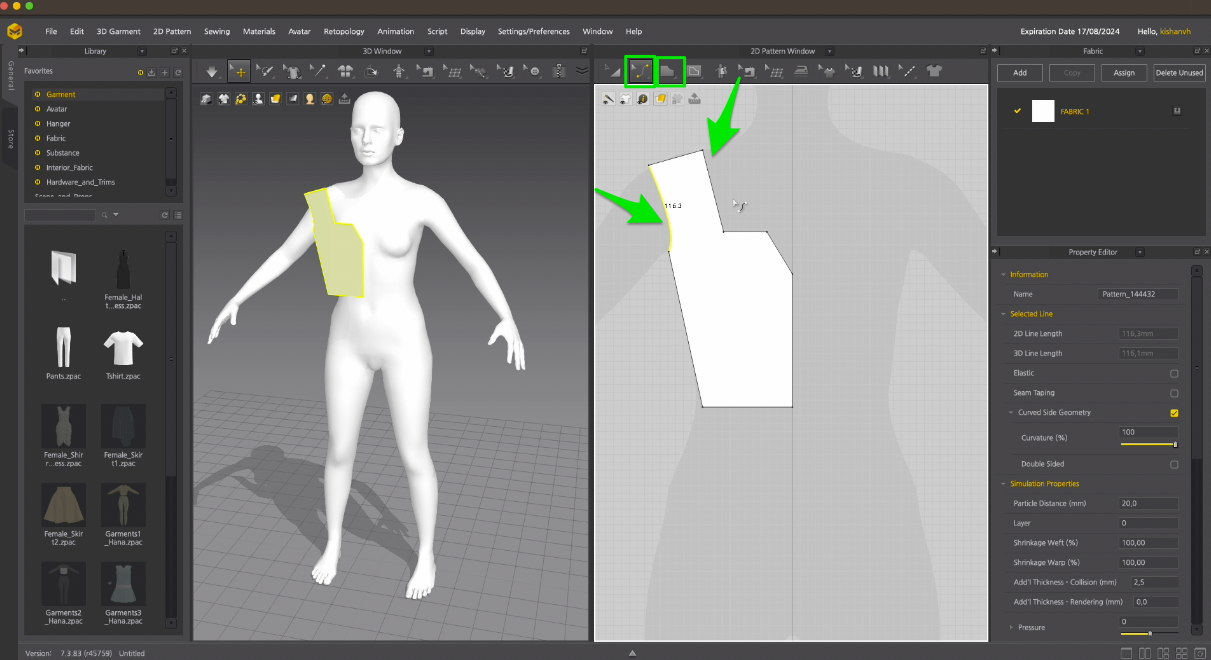Open the File menu
1211x660 pixels.
(51, 31)
